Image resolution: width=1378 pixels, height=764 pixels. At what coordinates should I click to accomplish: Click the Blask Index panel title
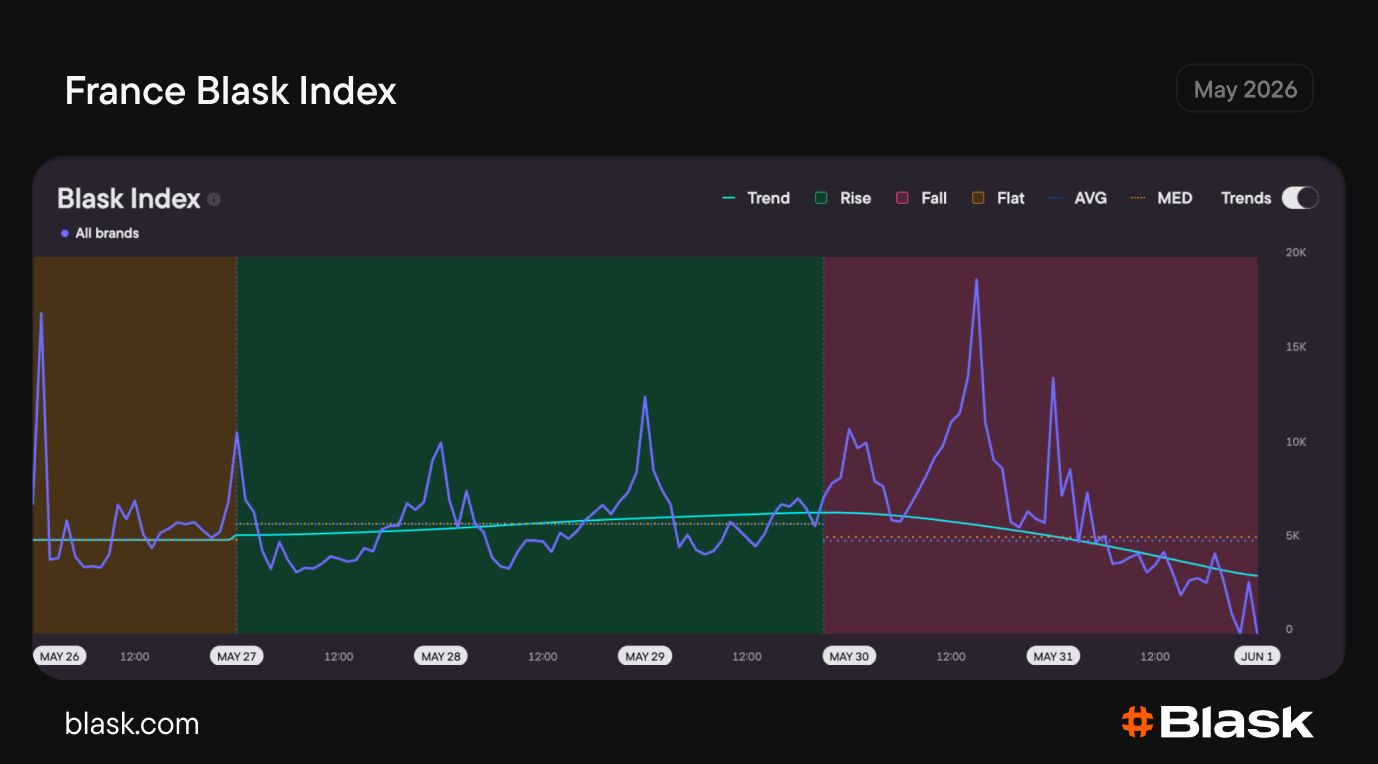point(129,199)
